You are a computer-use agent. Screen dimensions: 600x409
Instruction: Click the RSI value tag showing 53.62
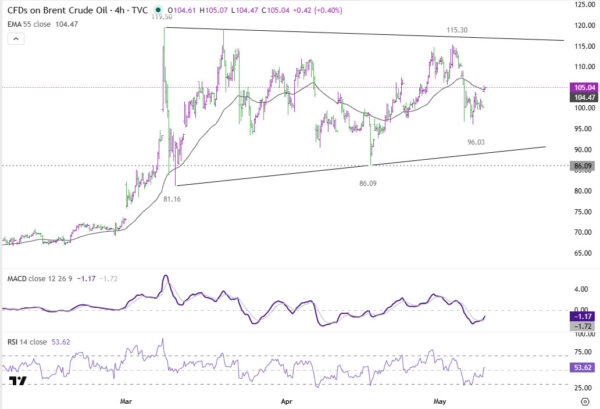point(584,367)
